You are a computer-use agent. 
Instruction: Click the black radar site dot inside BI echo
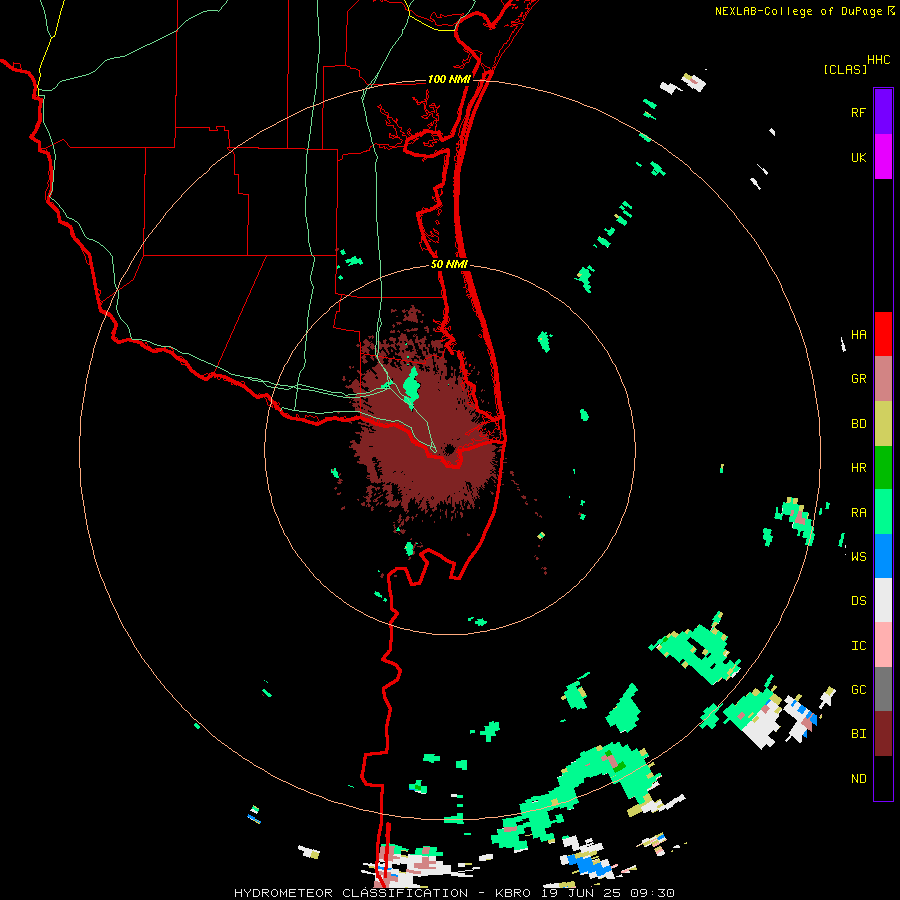click(x=449, y=449)
